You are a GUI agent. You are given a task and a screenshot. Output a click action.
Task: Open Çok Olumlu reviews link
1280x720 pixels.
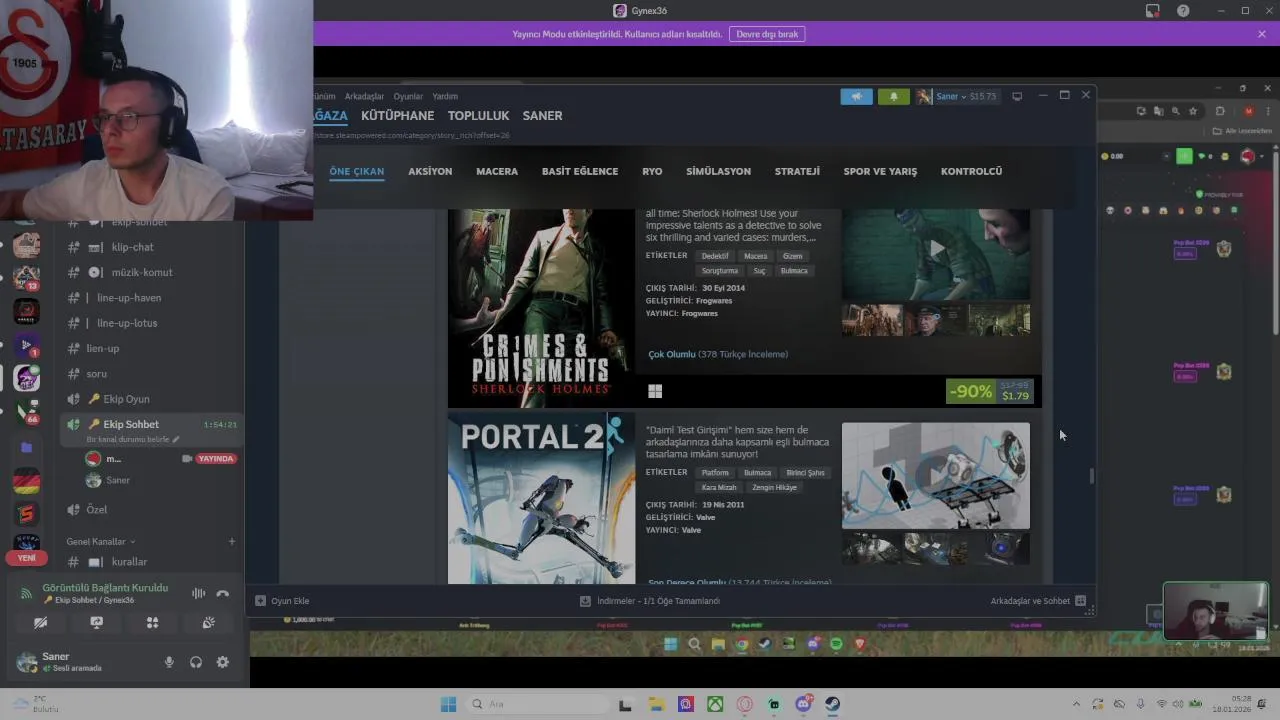(671, 354)
